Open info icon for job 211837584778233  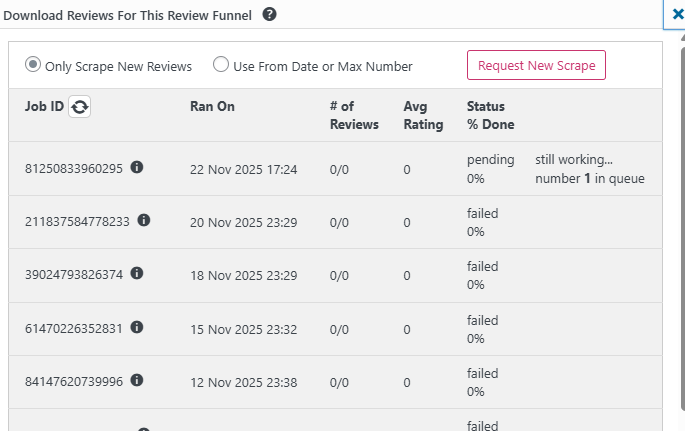pos(144,220)
